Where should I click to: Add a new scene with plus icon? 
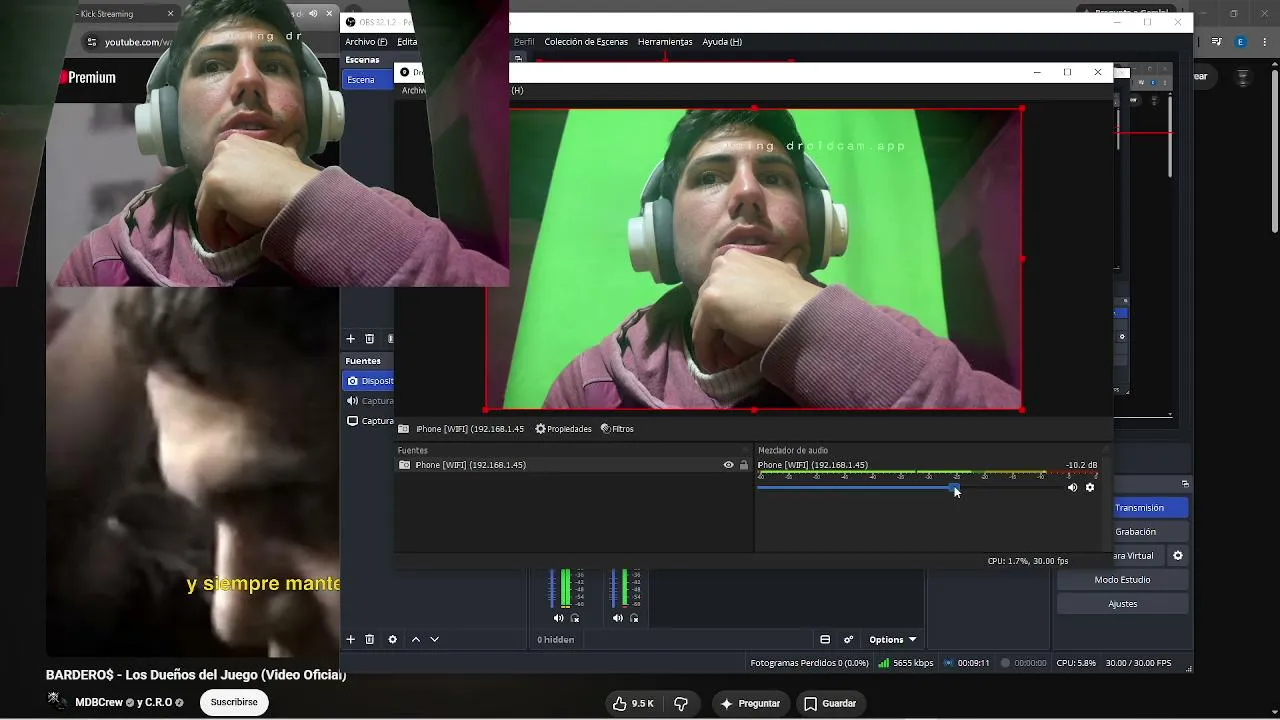[350, 339]
